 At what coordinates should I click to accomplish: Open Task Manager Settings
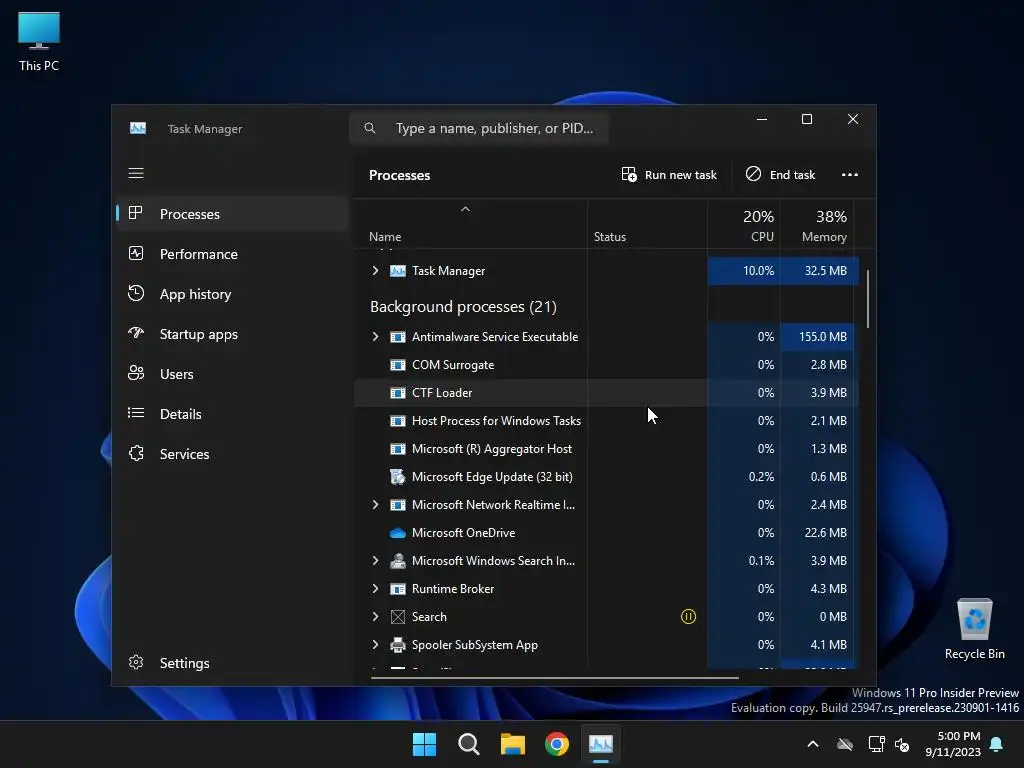(232, 663)
